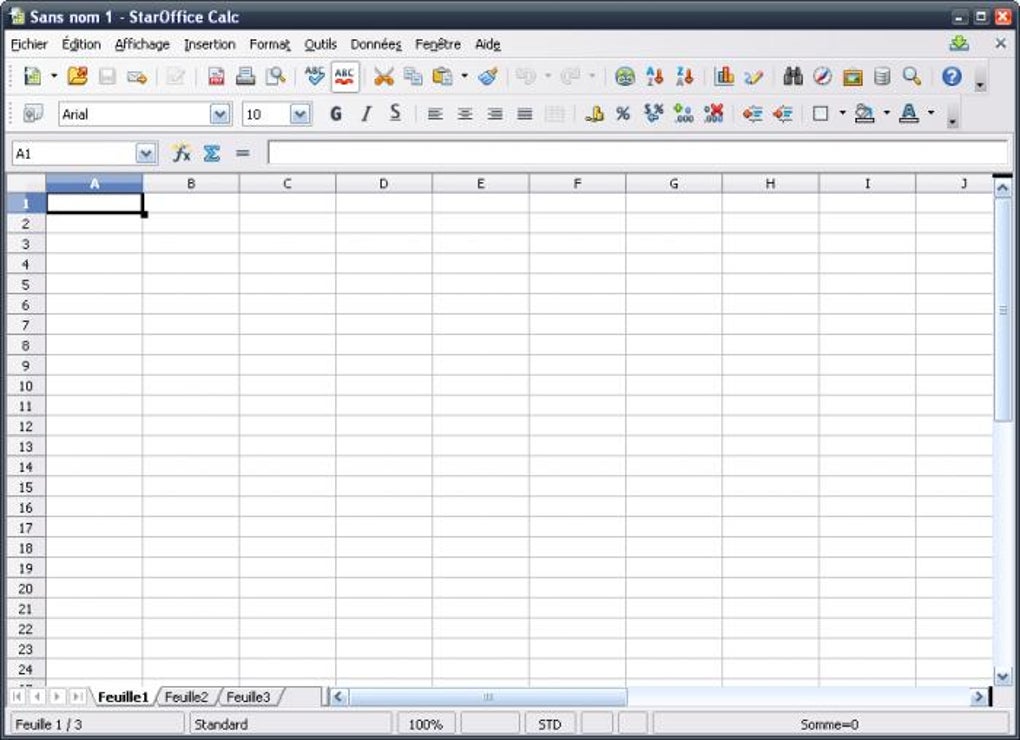Toggle AutoSpellcheck ABC icon
Image resolution: width=1020 pixels, height=740 pixels.
tap(344, 77)
